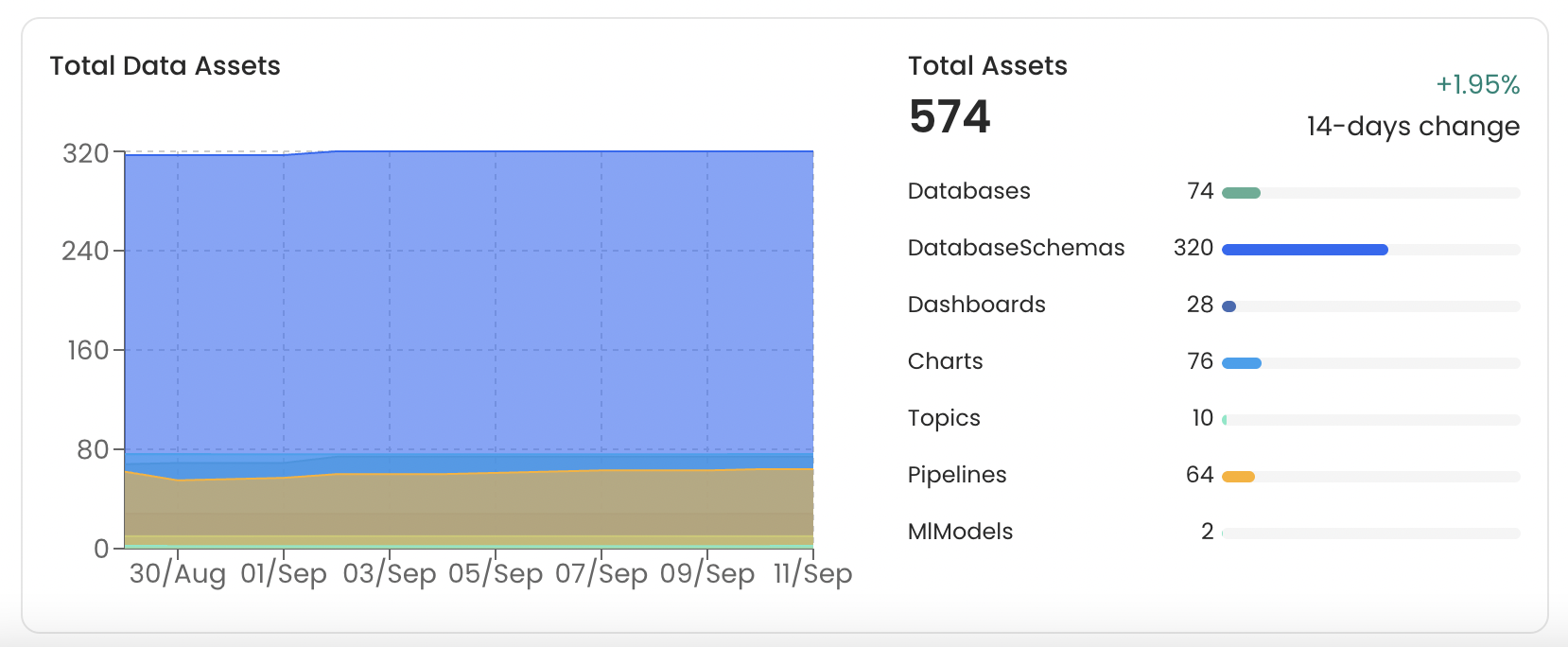Select the MlModels entity label

(960, 532)
